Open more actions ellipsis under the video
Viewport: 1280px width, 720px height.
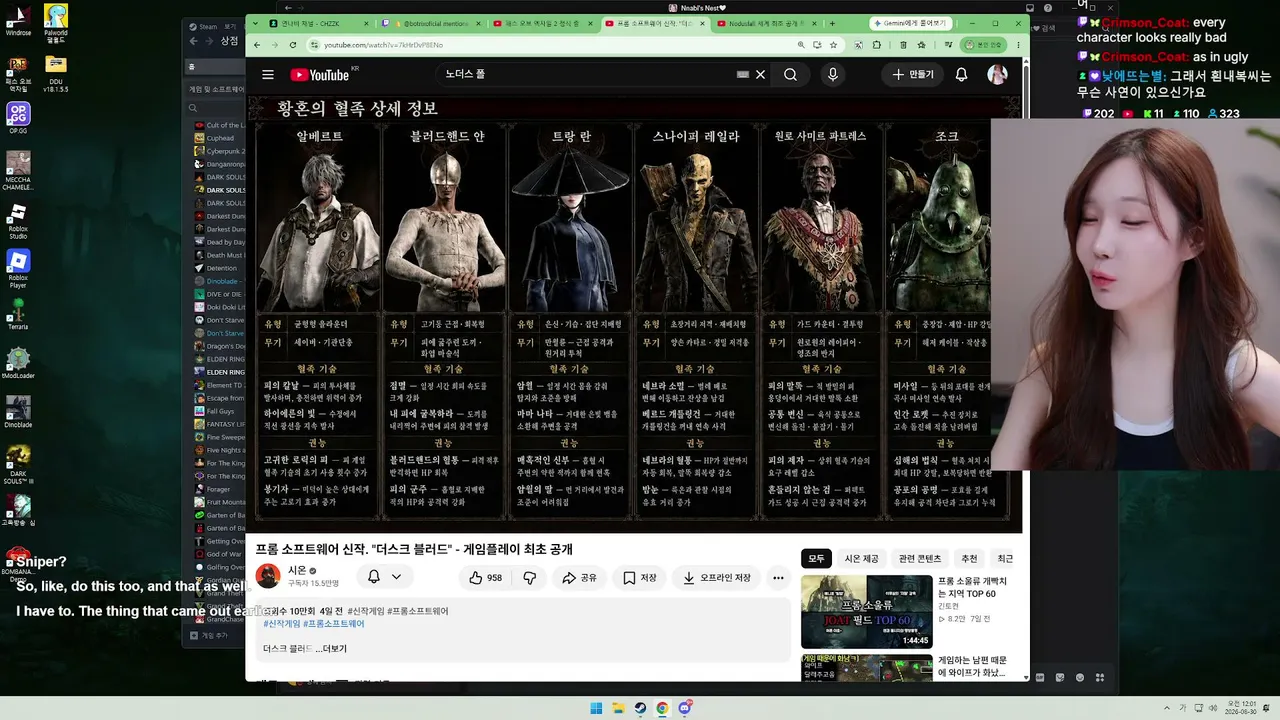pyautogui.click(x=778, y=578)
